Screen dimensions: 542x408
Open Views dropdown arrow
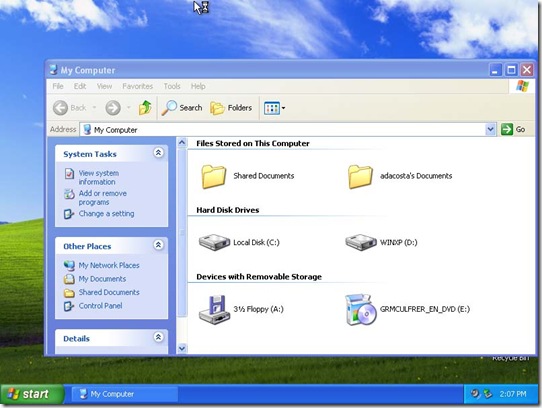[x=283, y=108]
